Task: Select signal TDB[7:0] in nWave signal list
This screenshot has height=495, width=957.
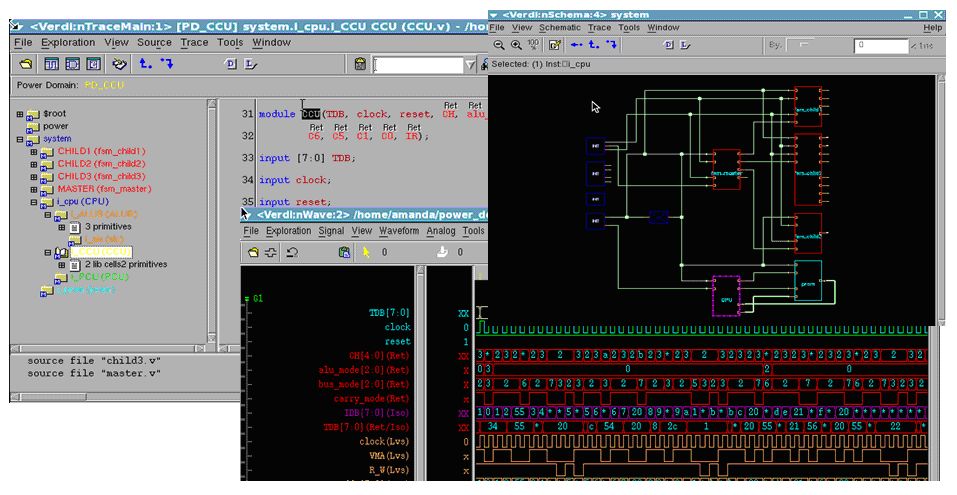Action: pos(389,313)
